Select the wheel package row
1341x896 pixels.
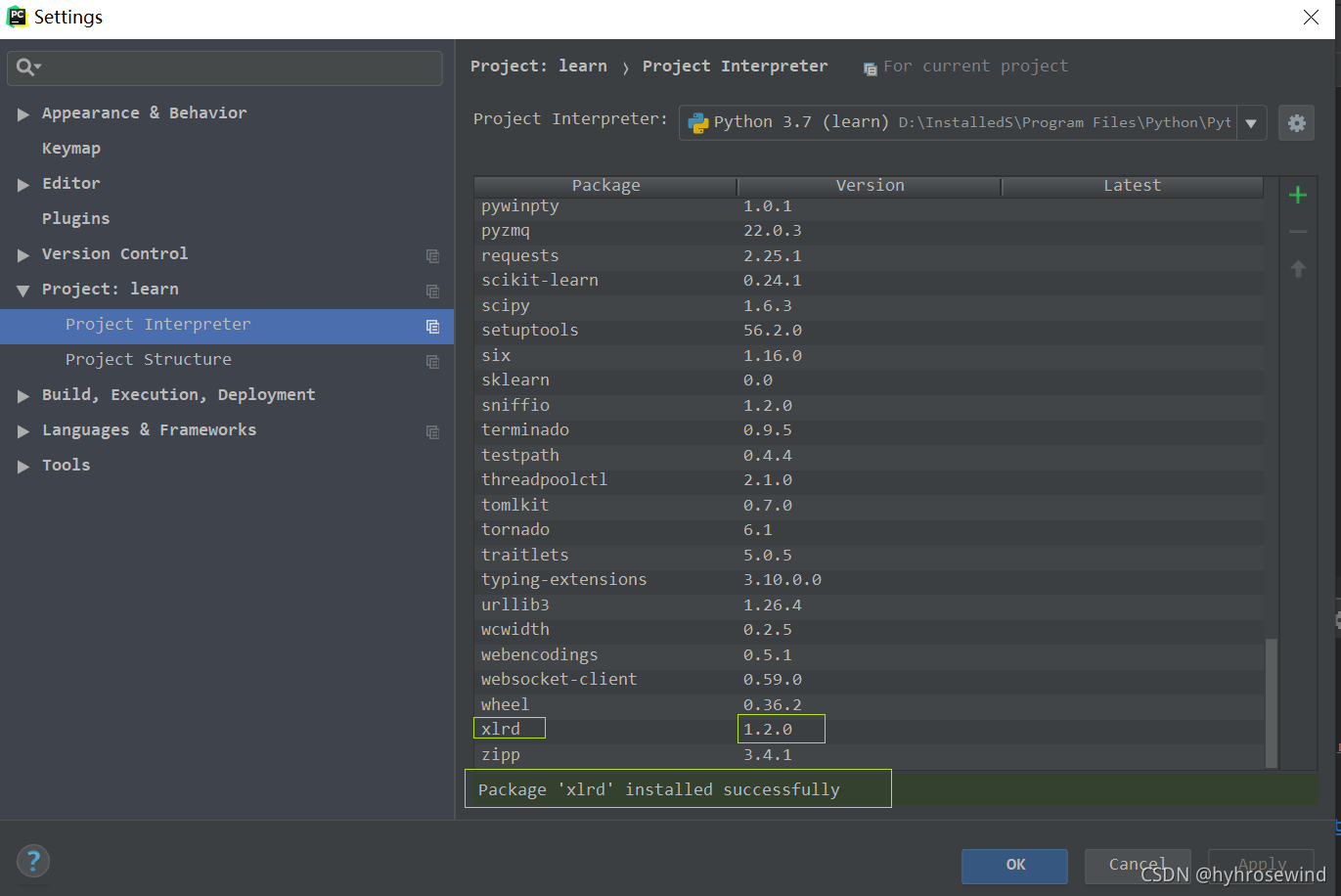869,705
